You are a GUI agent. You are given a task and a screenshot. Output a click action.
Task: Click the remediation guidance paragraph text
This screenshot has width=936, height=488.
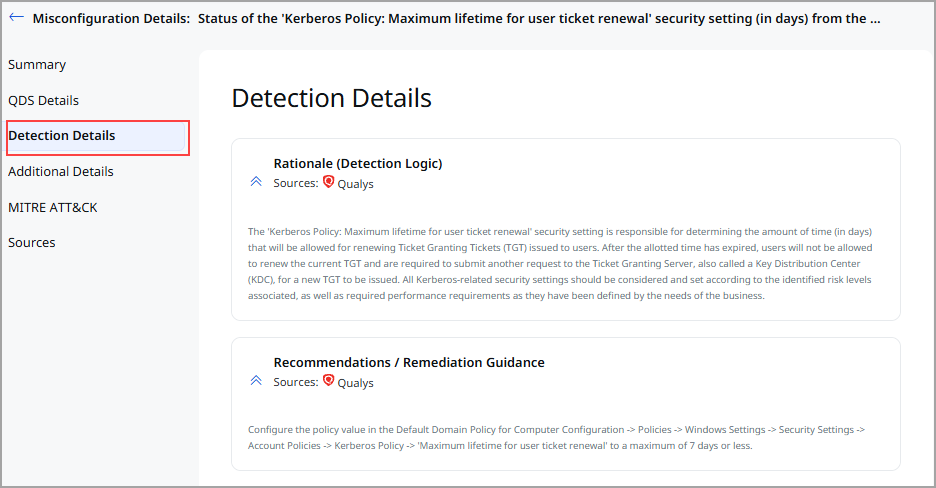pos(555,437)
